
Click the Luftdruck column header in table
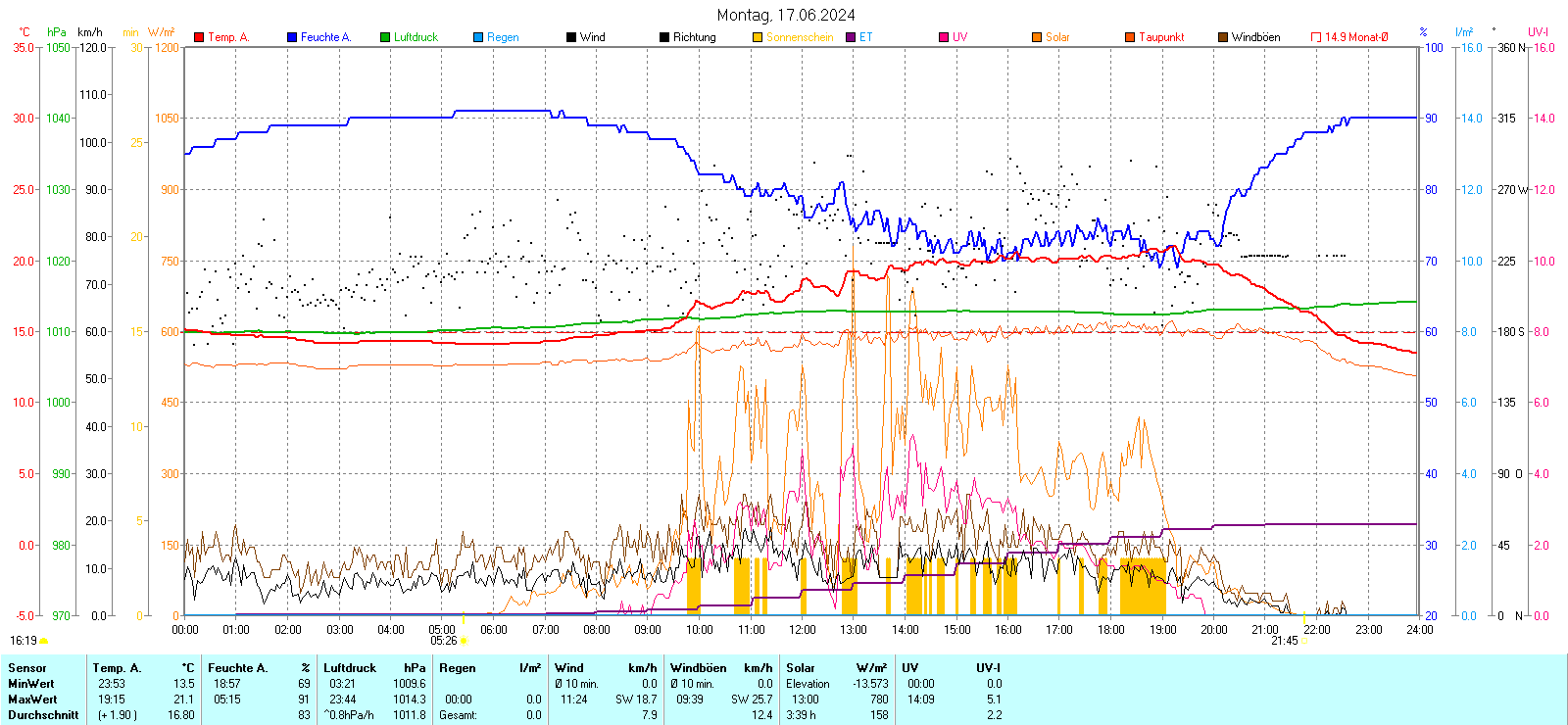351,668
